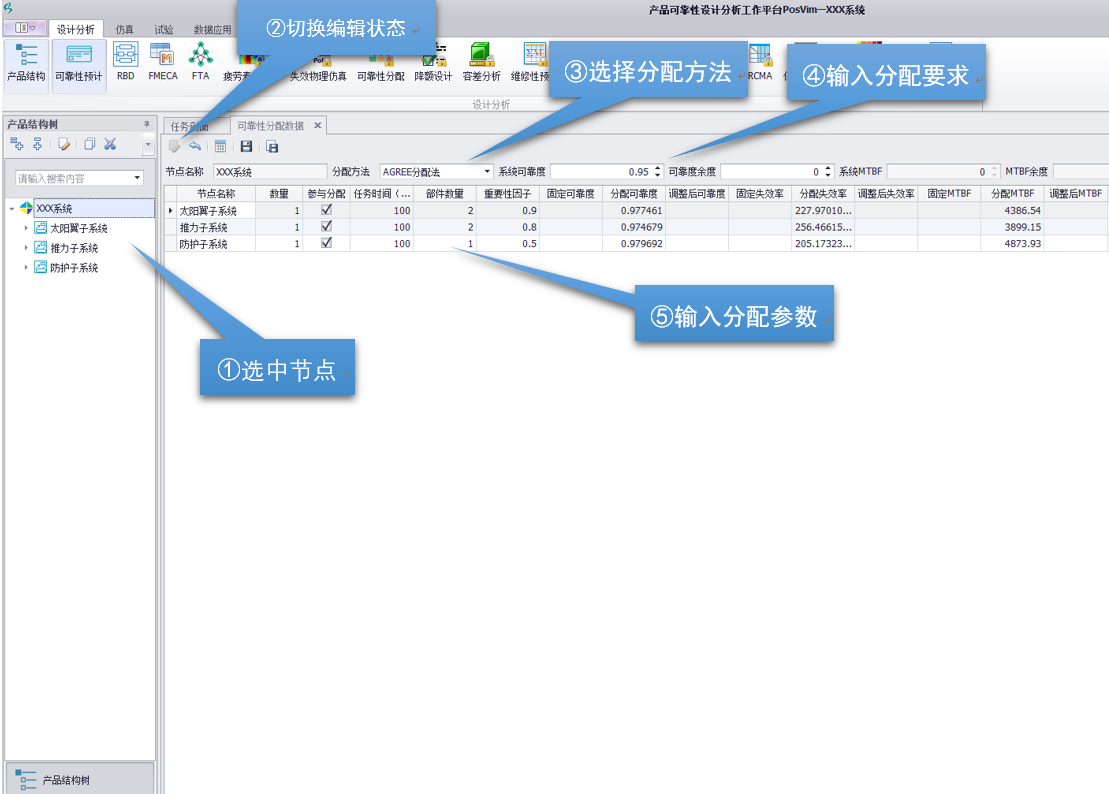Click the 任务时间 column header
This screenshot has height=794, width=1109.
[381, 193]
